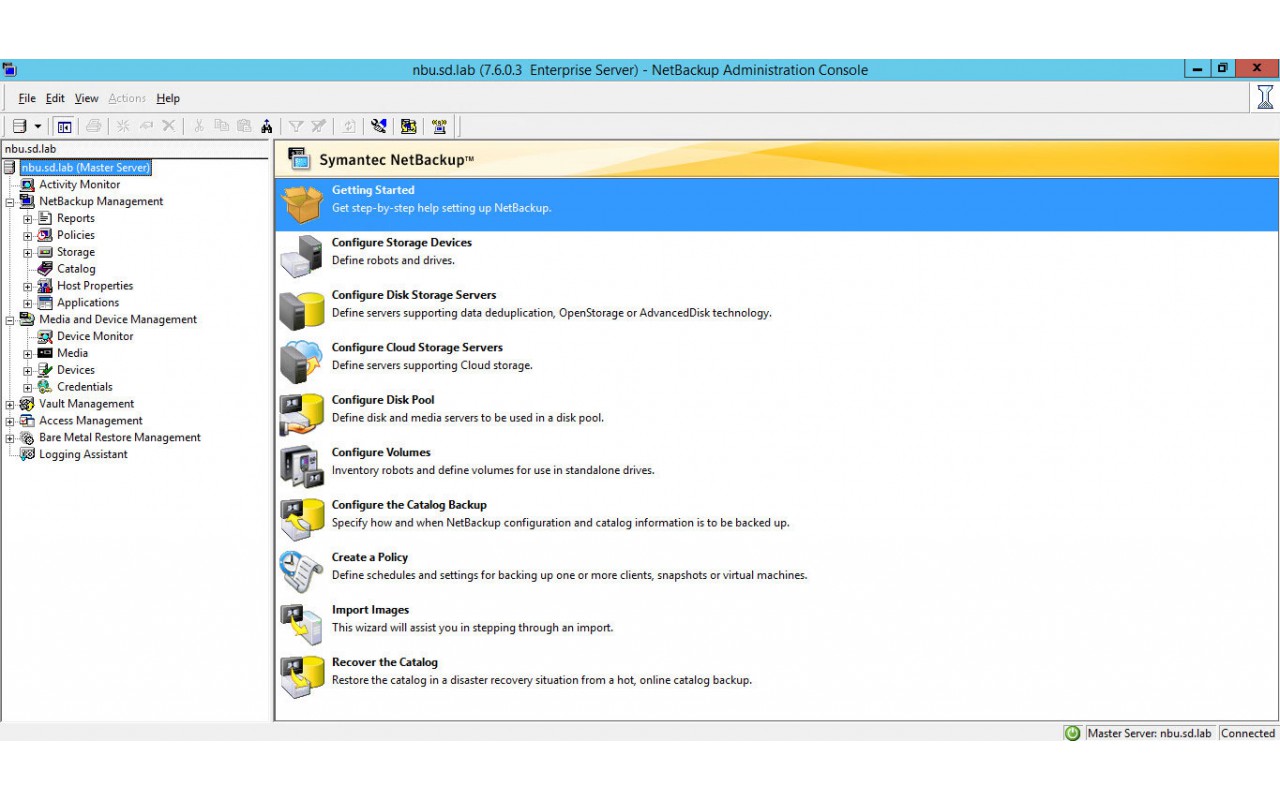The image size is (1280, 800).
Task: Click the Refresh toolbar icon
Action: click(349, 126)
